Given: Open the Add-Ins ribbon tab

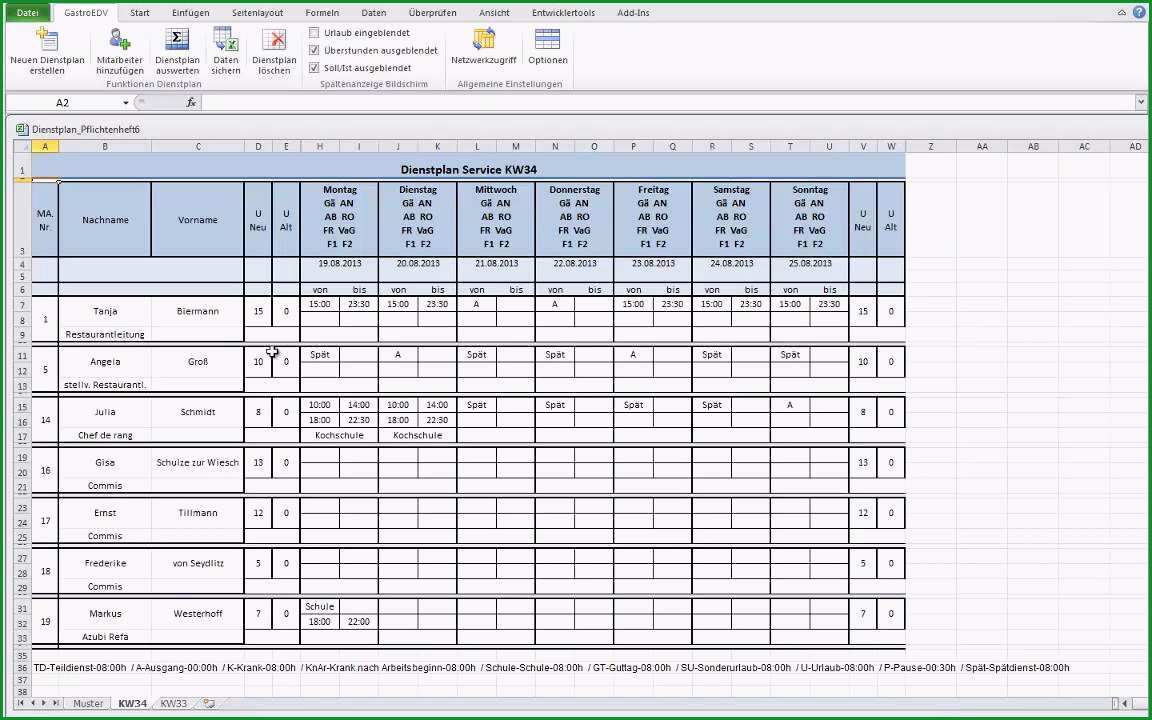Looking at the screenshot, I should (x=633, y=12).
